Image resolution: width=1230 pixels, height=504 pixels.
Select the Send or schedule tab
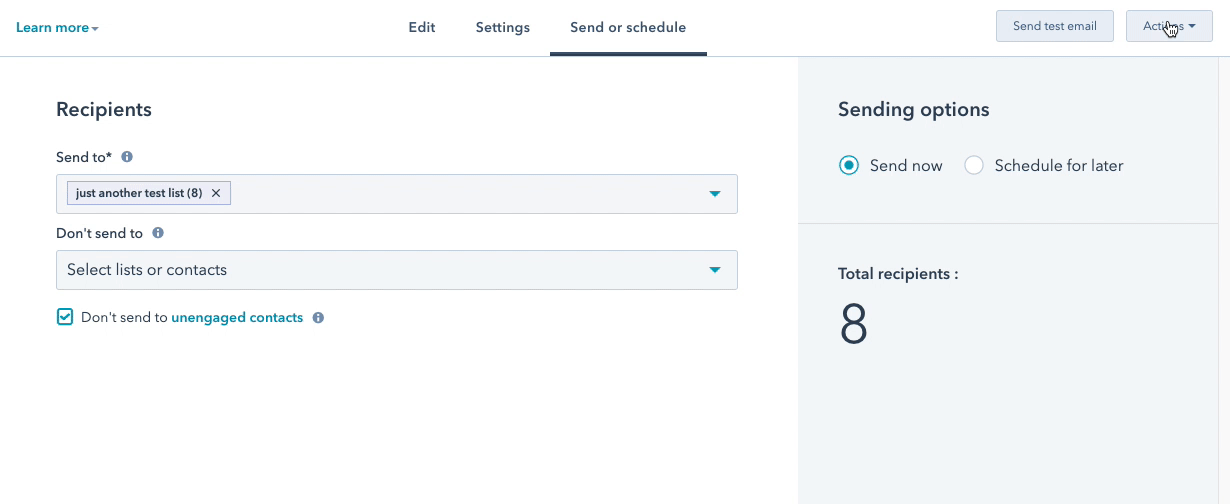click(x=628, y=28)
